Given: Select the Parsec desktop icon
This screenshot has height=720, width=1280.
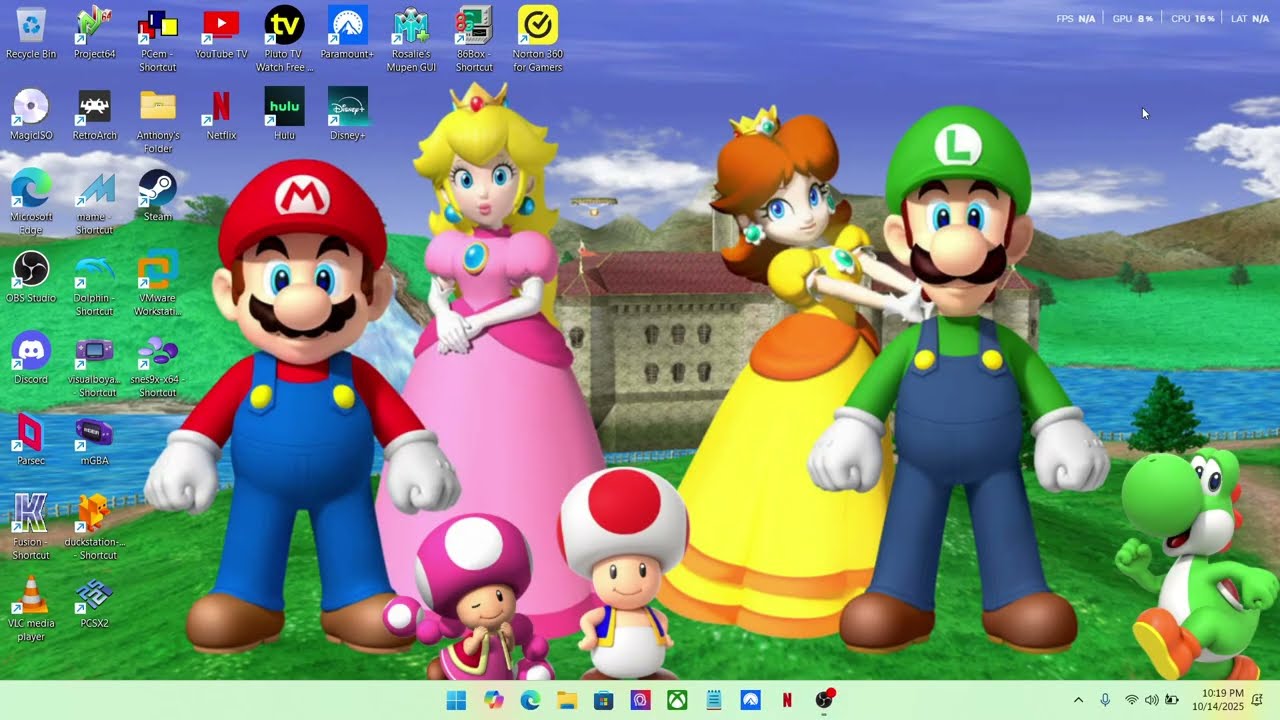Looking at the screenshot, I should coord(31,439).
